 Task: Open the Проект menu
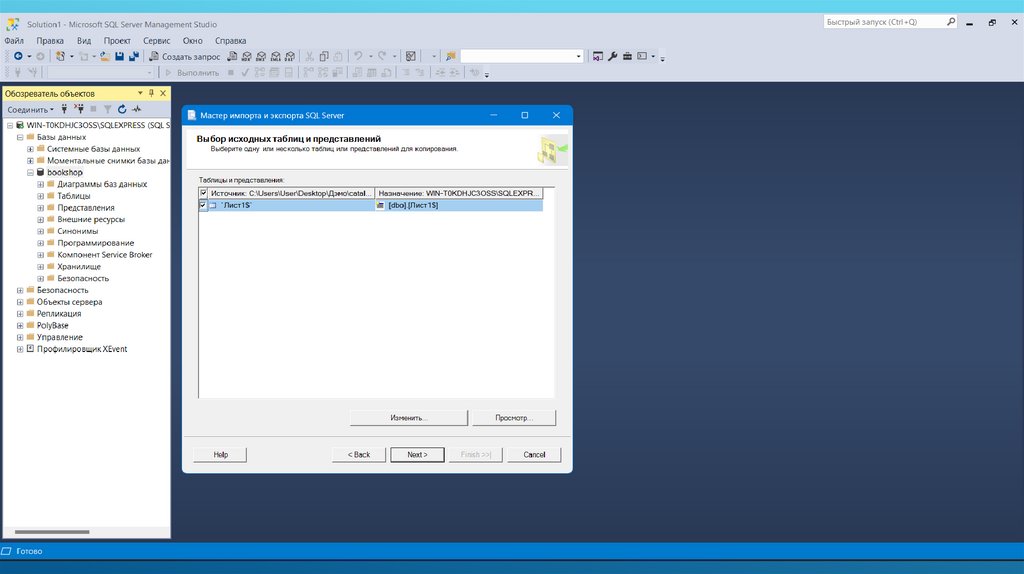click(117, 40)
